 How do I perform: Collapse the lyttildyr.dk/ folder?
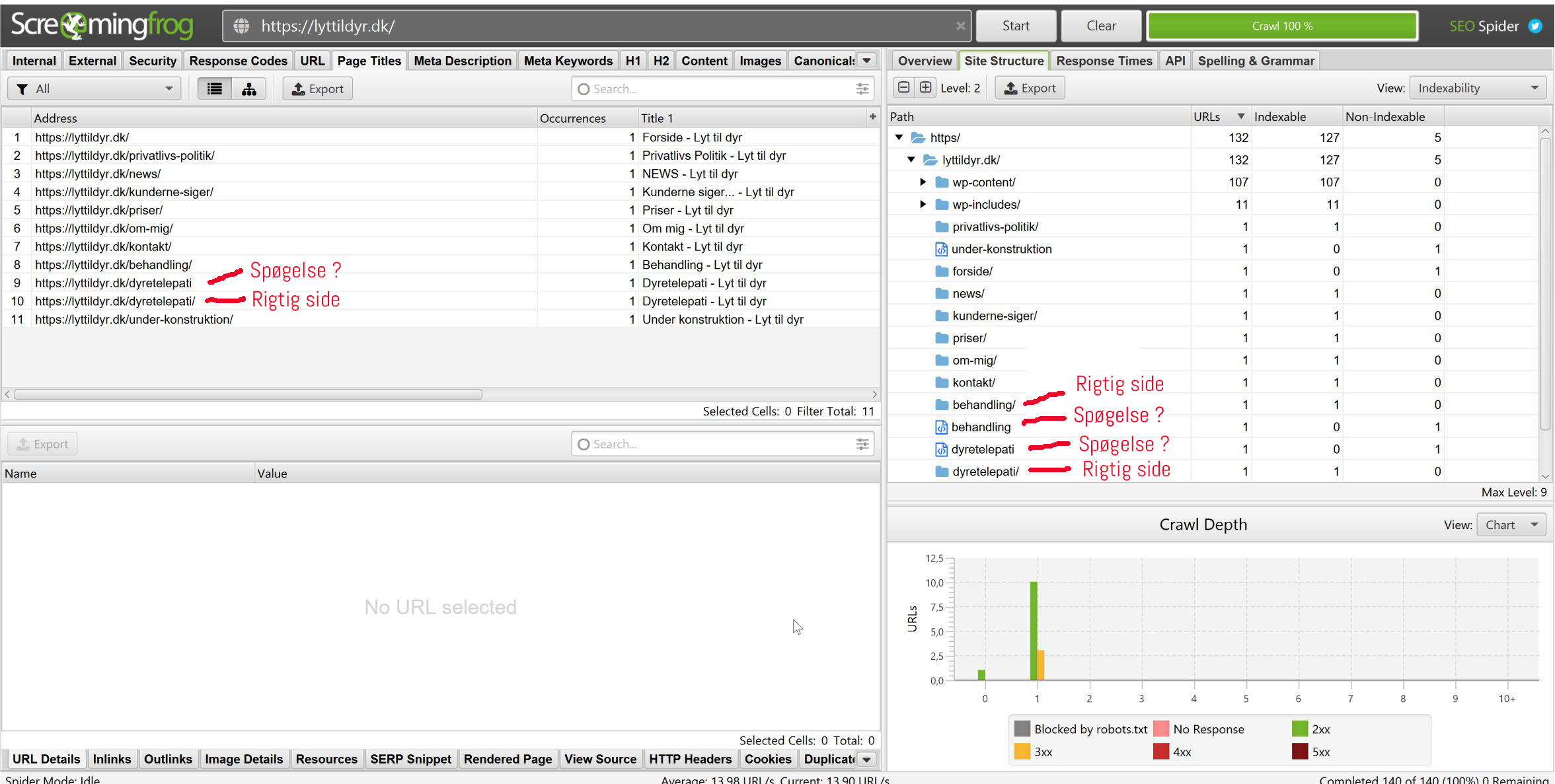pyautogui.click(x=911, y=159)
